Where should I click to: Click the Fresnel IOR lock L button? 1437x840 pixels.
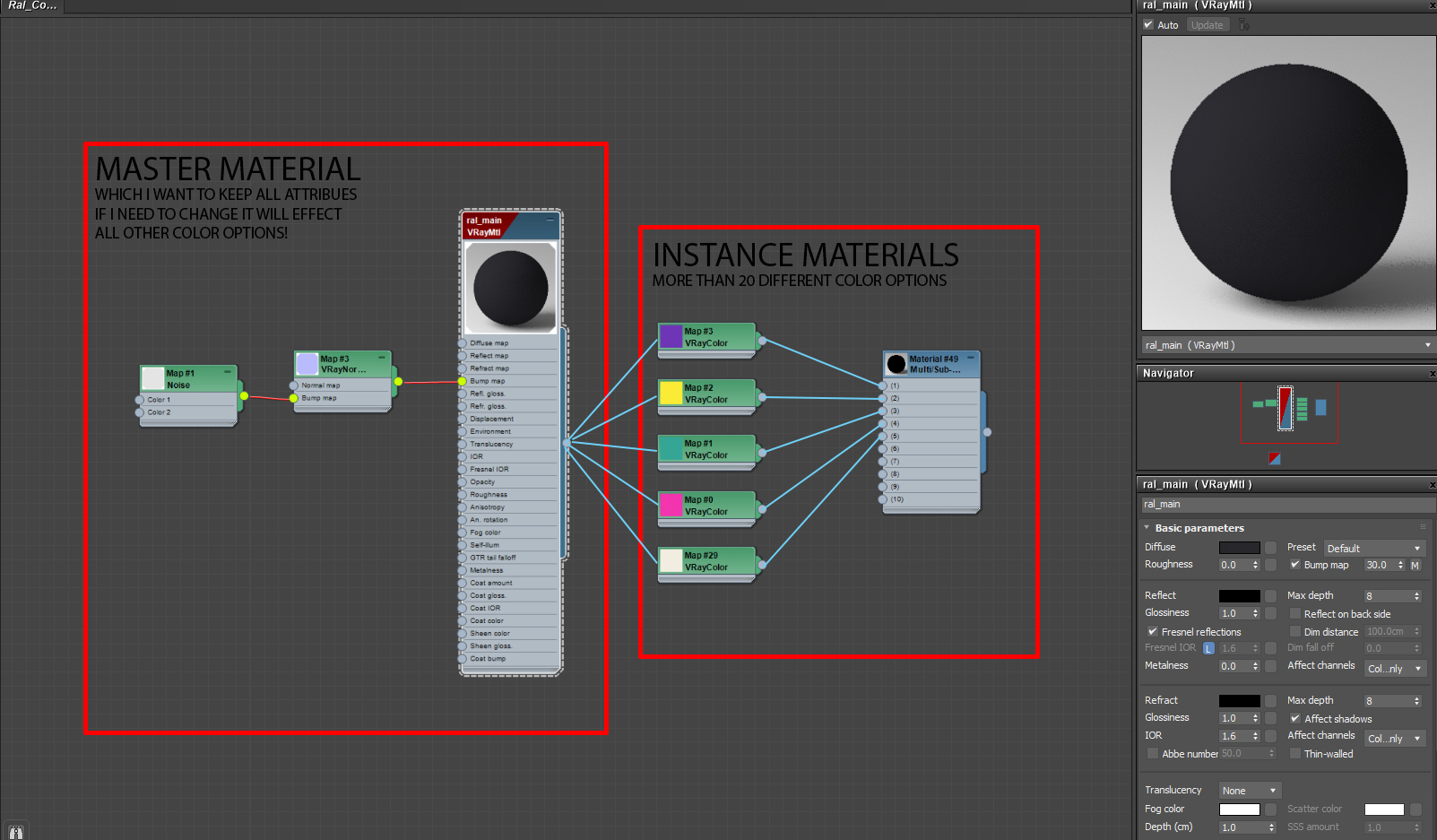[1208, 648]
